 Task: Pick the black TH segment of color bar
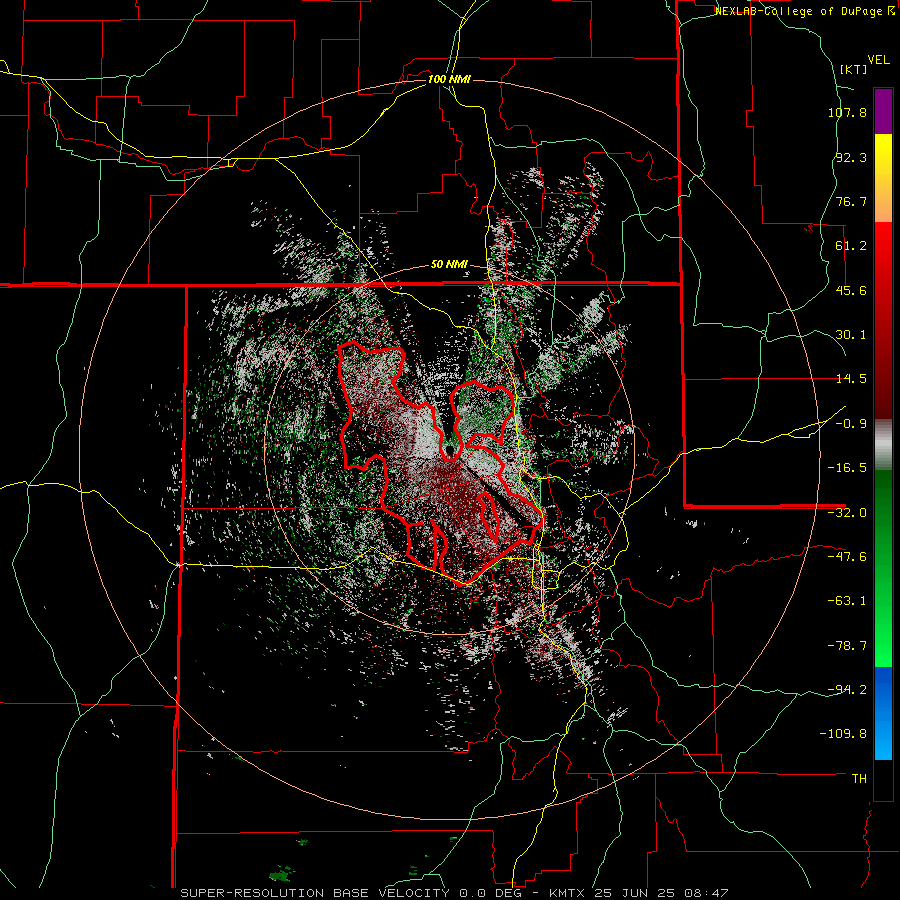(883, 780)
